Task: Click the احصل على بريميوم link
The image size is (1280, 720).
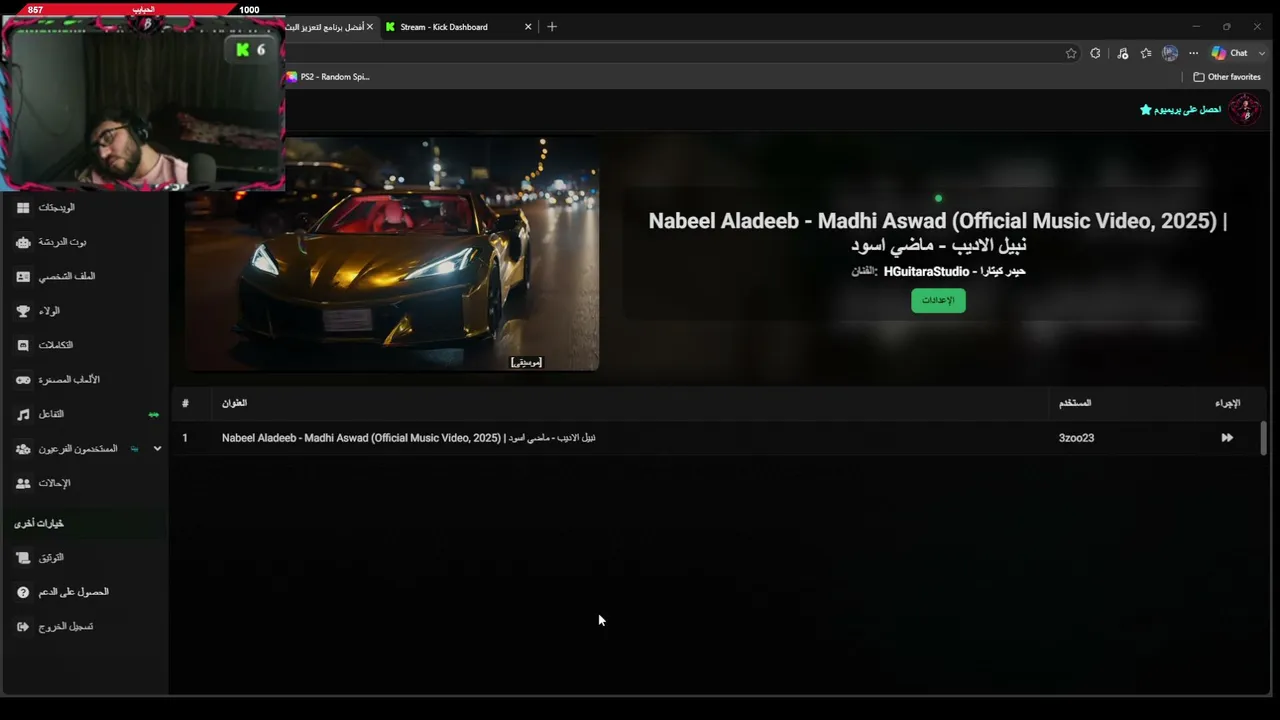Action: pyautogui.click(x=1188, y=110)
